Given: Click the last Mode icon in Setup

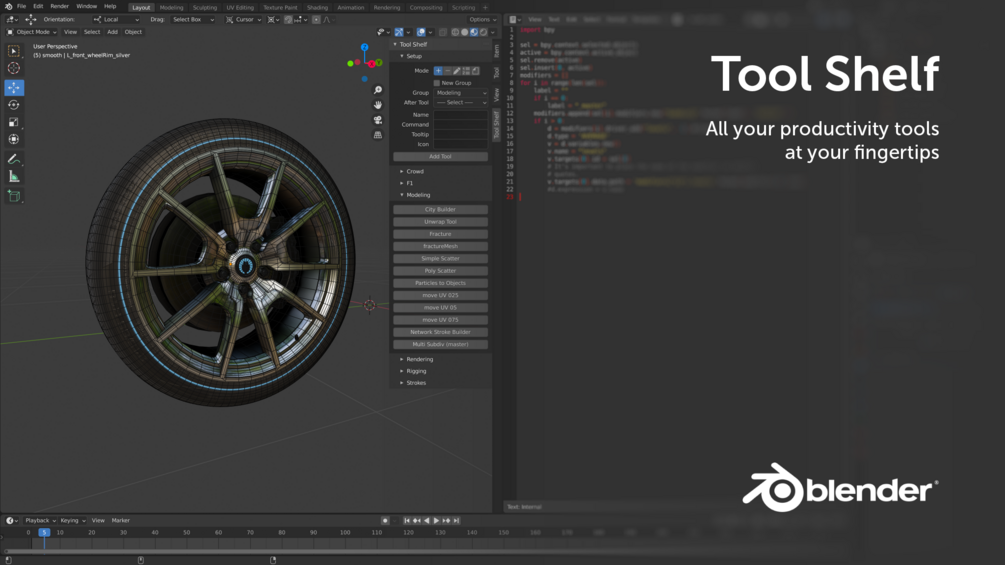Looking at the screenshot, I should tap(475, 70).
